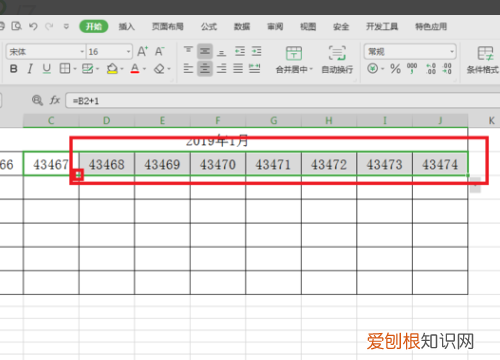This screenshot has height=360, width=500.
Task: Switch to the 页面布局 tab
Action: (168, 26)
